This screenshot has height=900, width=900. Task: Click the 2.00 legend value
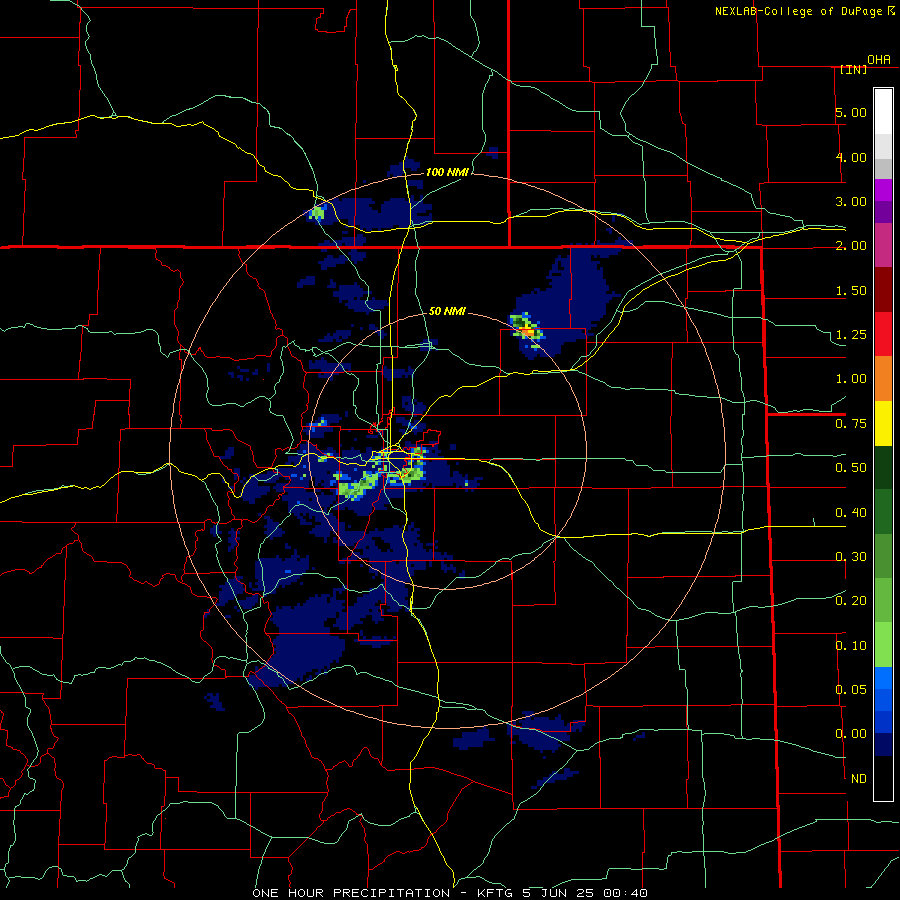[851, 246]
